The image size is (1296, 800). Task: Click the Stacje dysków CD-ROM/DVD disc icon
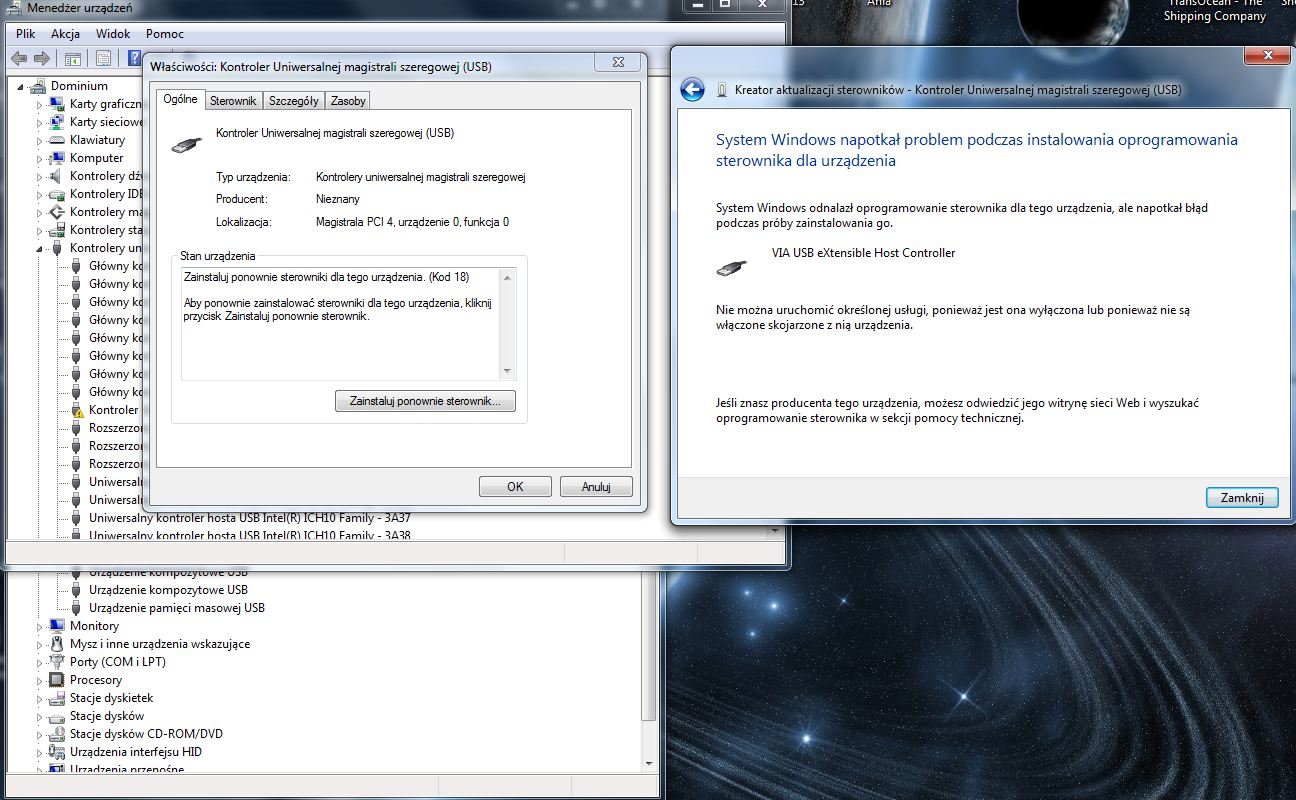58,734
